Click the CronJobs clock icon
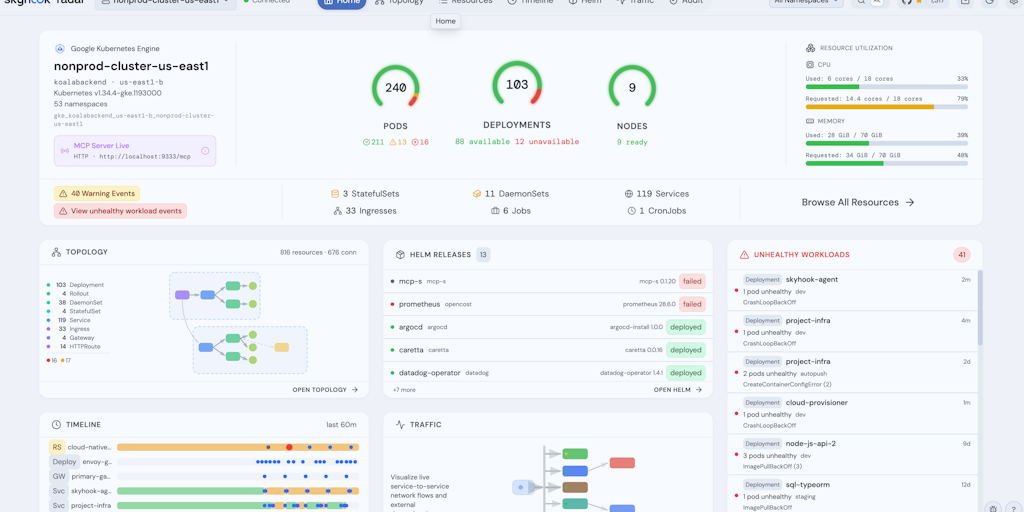The image size is (1024, 512). click(x=632, y=211)
